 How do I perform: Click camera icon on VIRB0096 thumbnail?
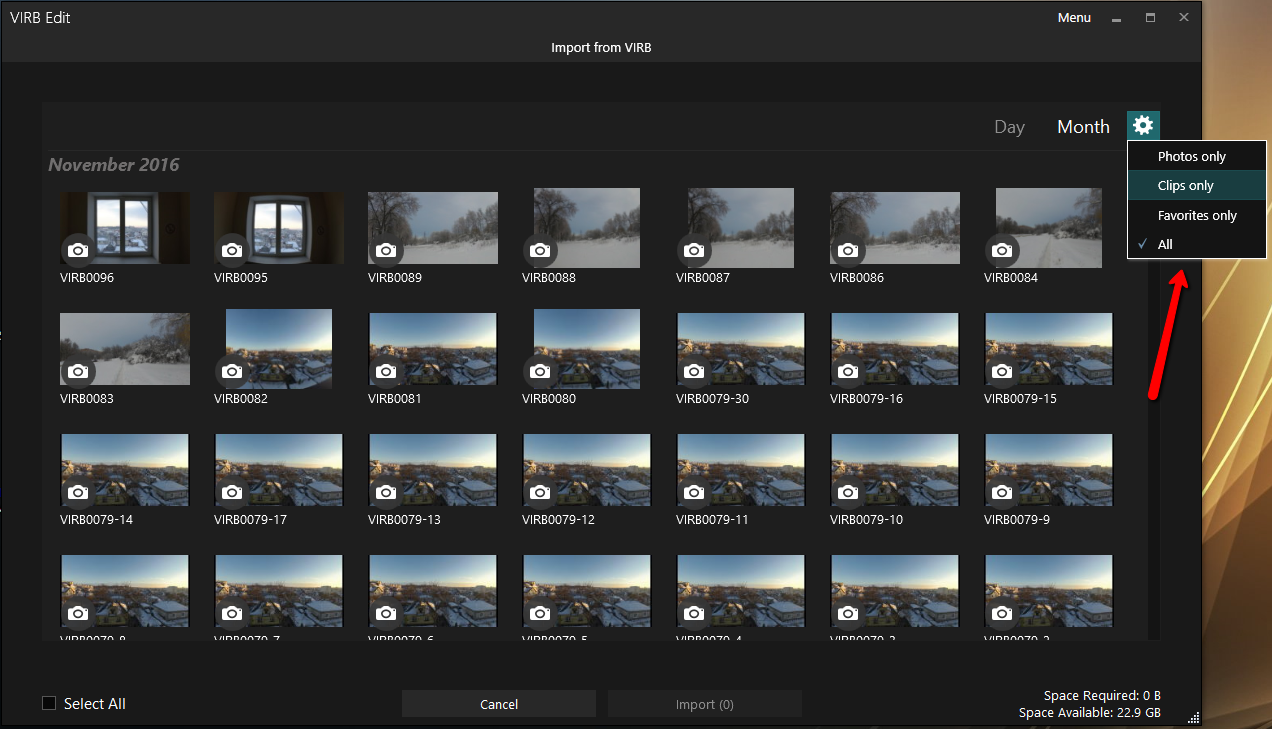point(78,250)
